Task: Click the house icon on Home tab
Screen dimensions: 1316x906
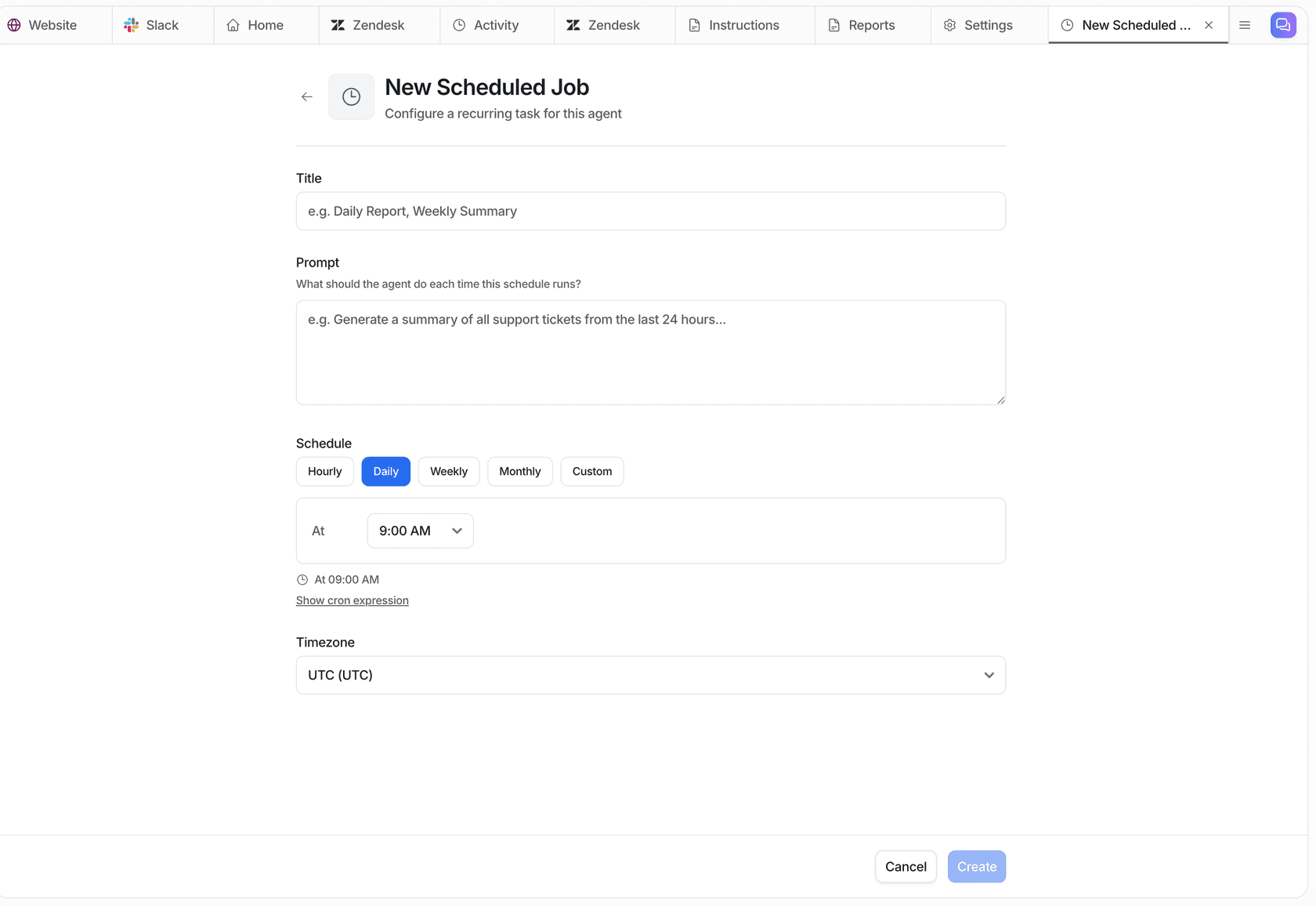Action: (233, 25)
